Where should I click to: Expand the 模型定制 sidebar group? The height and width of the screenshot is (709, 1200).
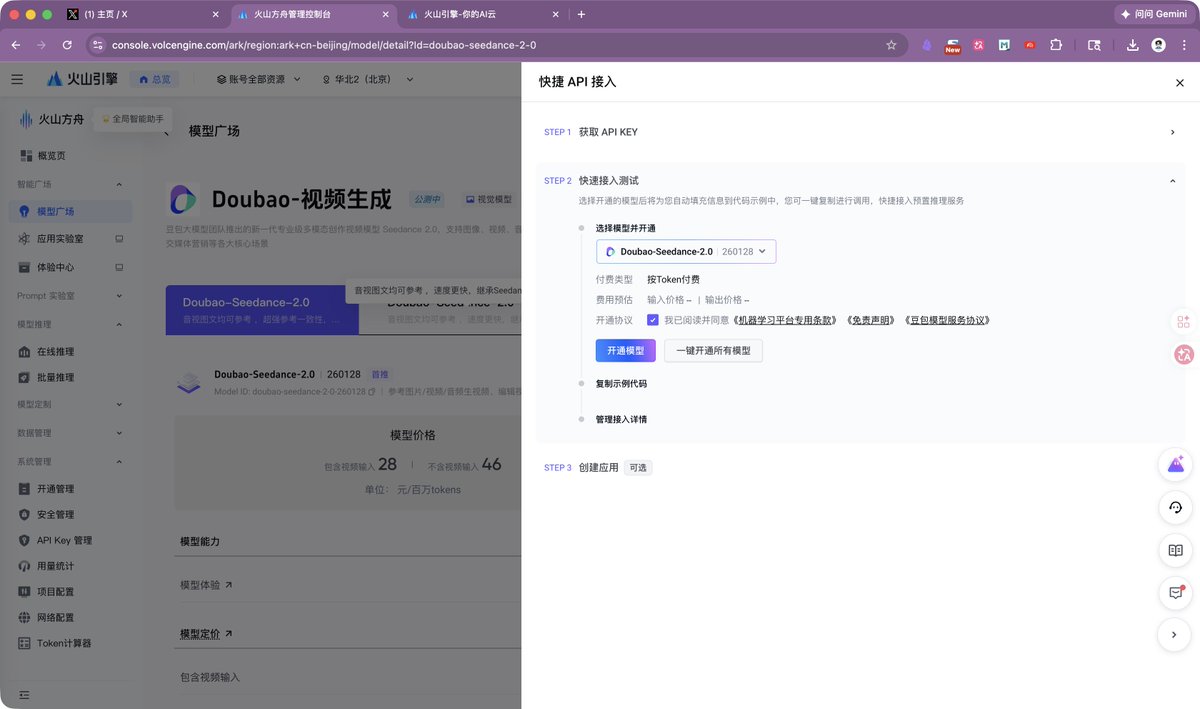(119, 405)
